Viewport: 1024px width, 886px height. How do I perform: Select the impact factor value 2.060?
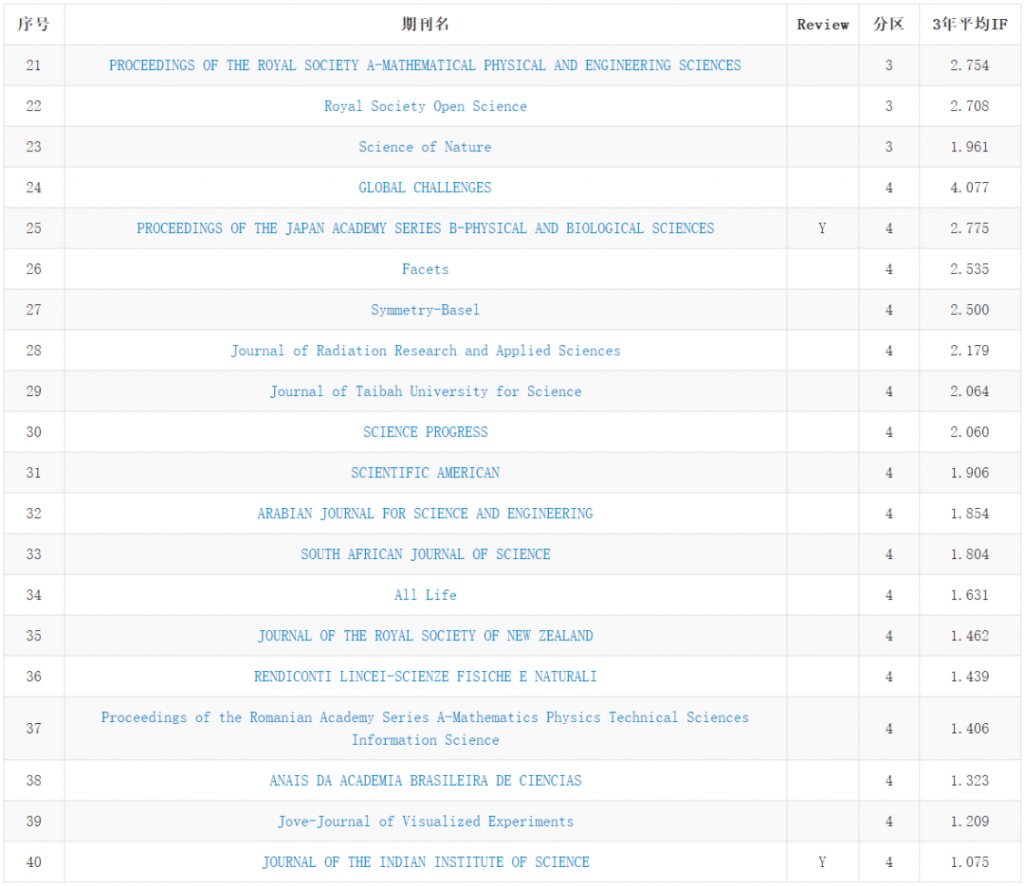click(x=970, y=432)
